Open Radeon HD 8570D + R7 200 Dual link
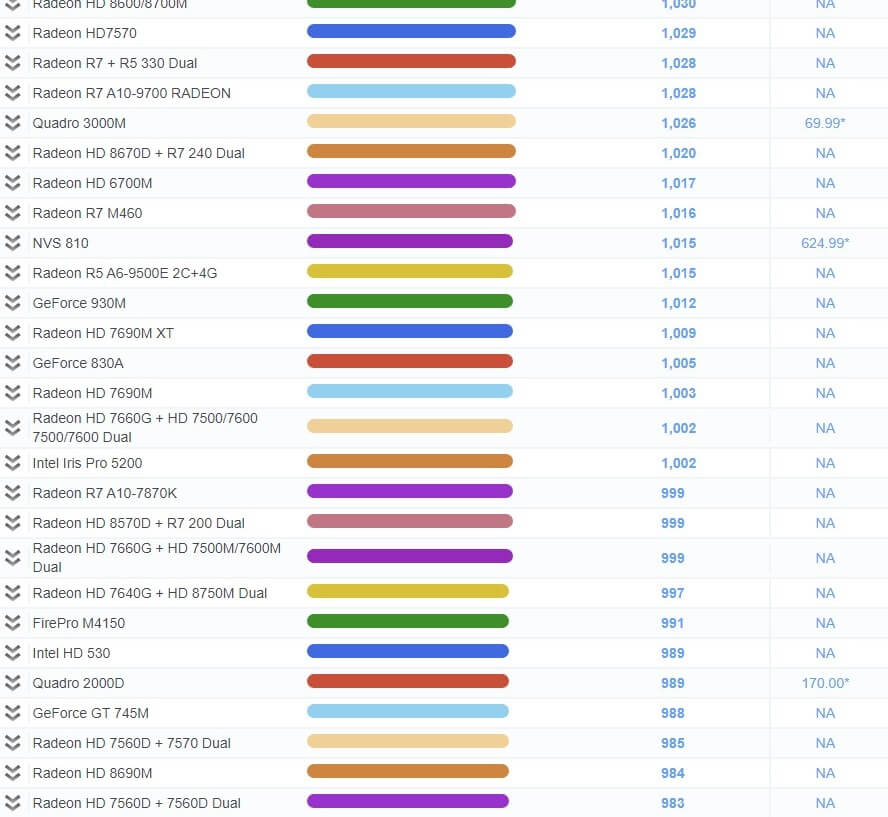888x817 pixels. point(139,523)
